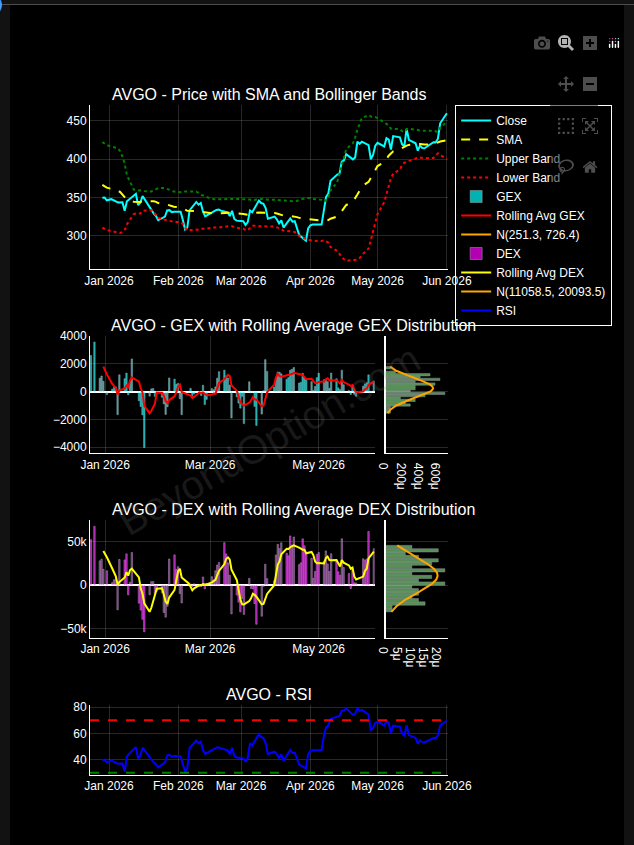Click 'Apr 2026' label on price chart axis
This screenshot has height=845, width=634.
[x=310, y=281]
